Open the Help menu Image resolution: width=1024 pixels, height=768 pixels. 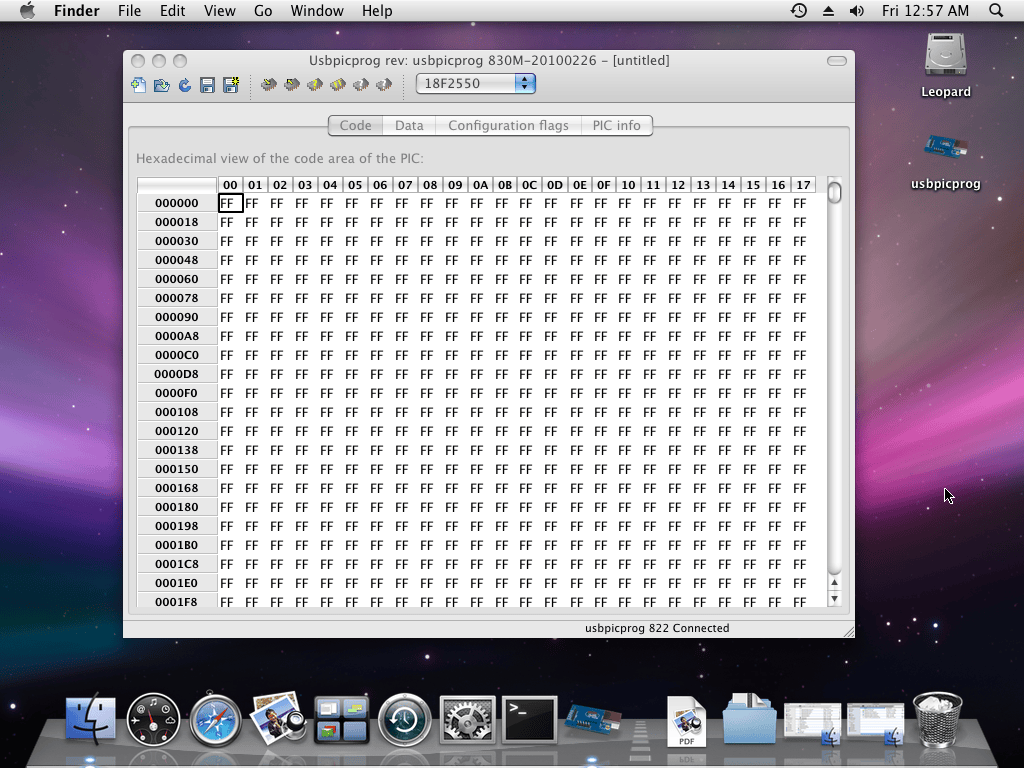pos(377,11)
